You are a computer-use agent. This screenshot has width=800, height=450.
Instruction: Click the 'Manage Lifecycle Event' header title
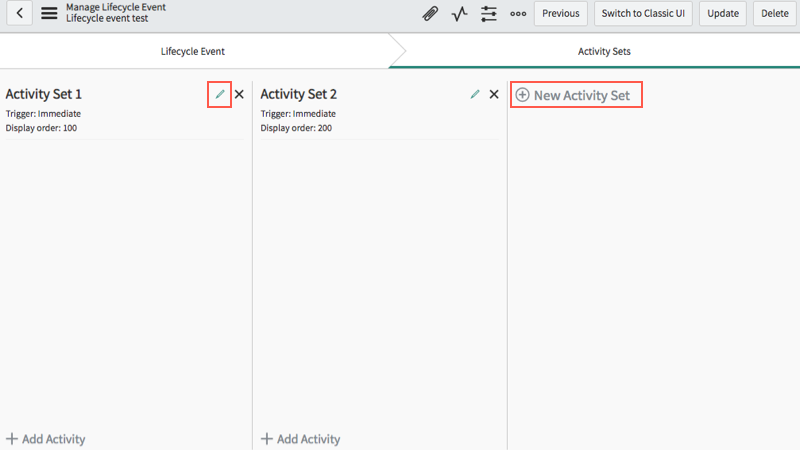click(x=116, y=7)
